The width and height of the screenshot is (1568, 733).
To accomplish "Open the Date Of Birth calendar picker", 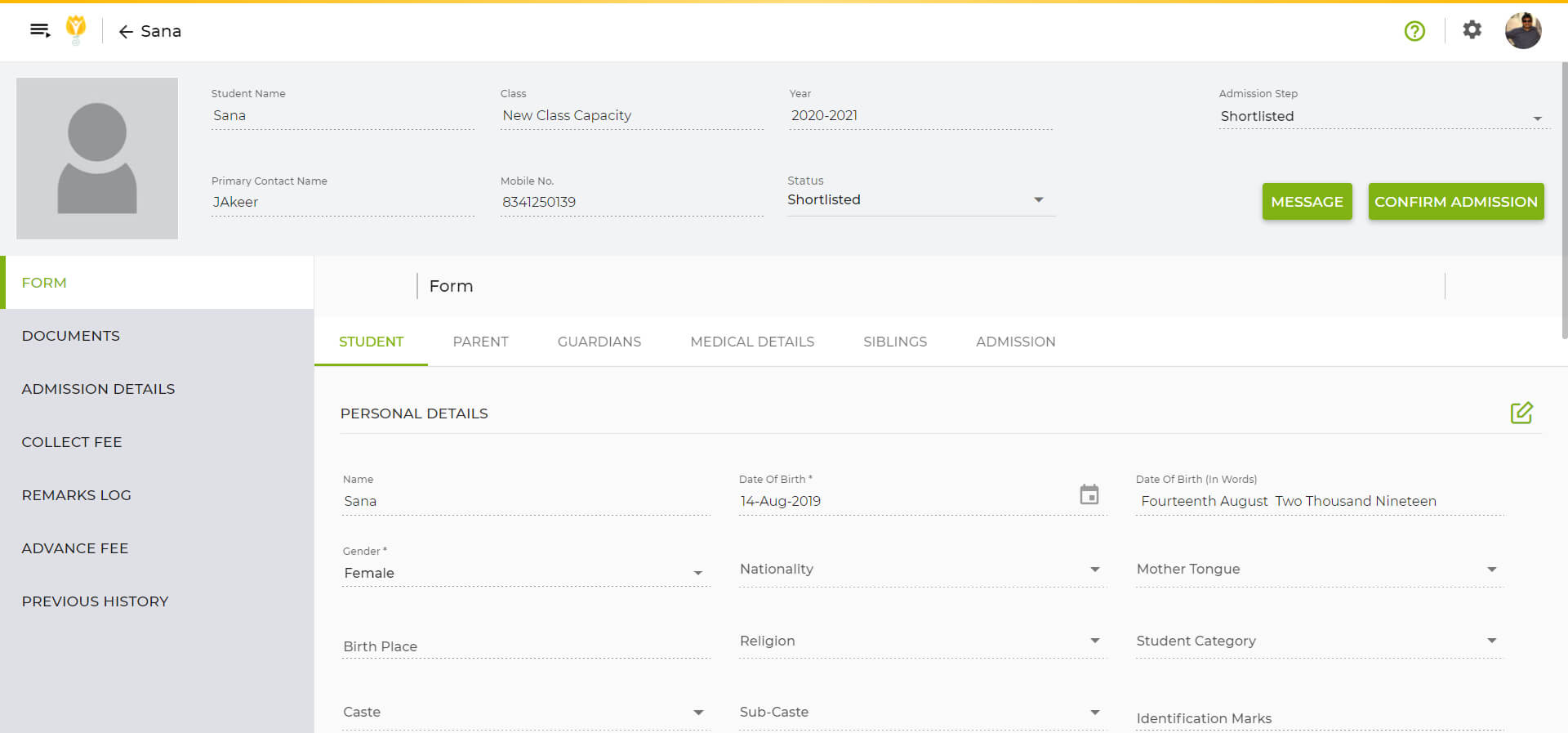I will [1089, 495].
